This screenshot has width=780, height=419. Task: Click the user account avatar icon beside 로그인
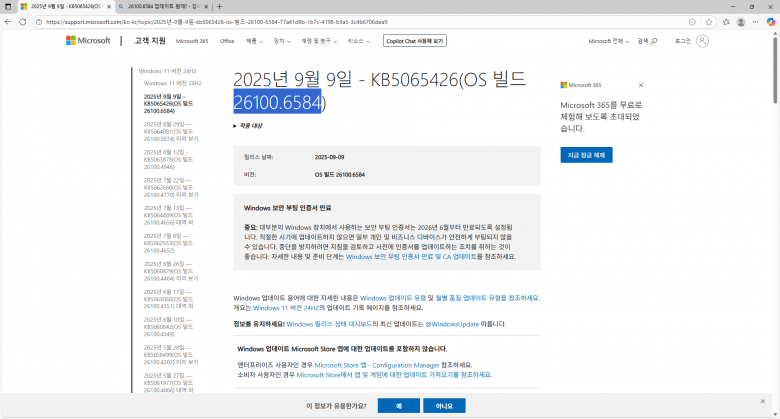click(x=703, y=41)
